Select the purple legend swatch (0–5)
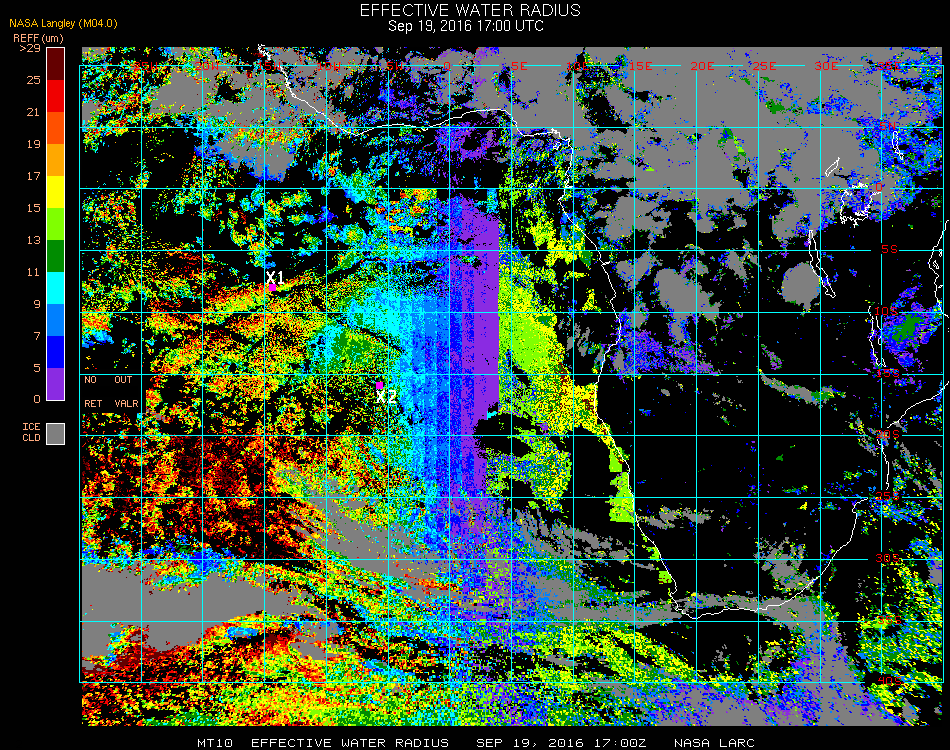950x750 pixels. (x=56, y=384)
